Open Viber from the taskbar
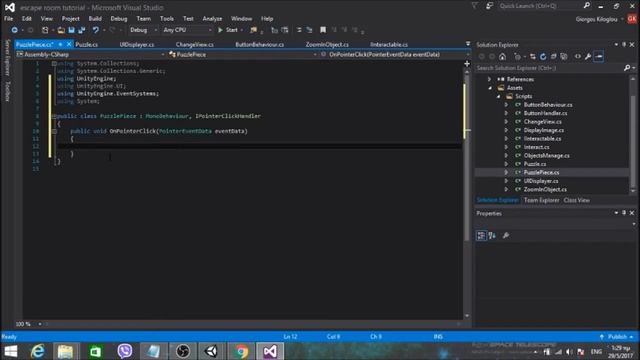 tap(124, 351)
